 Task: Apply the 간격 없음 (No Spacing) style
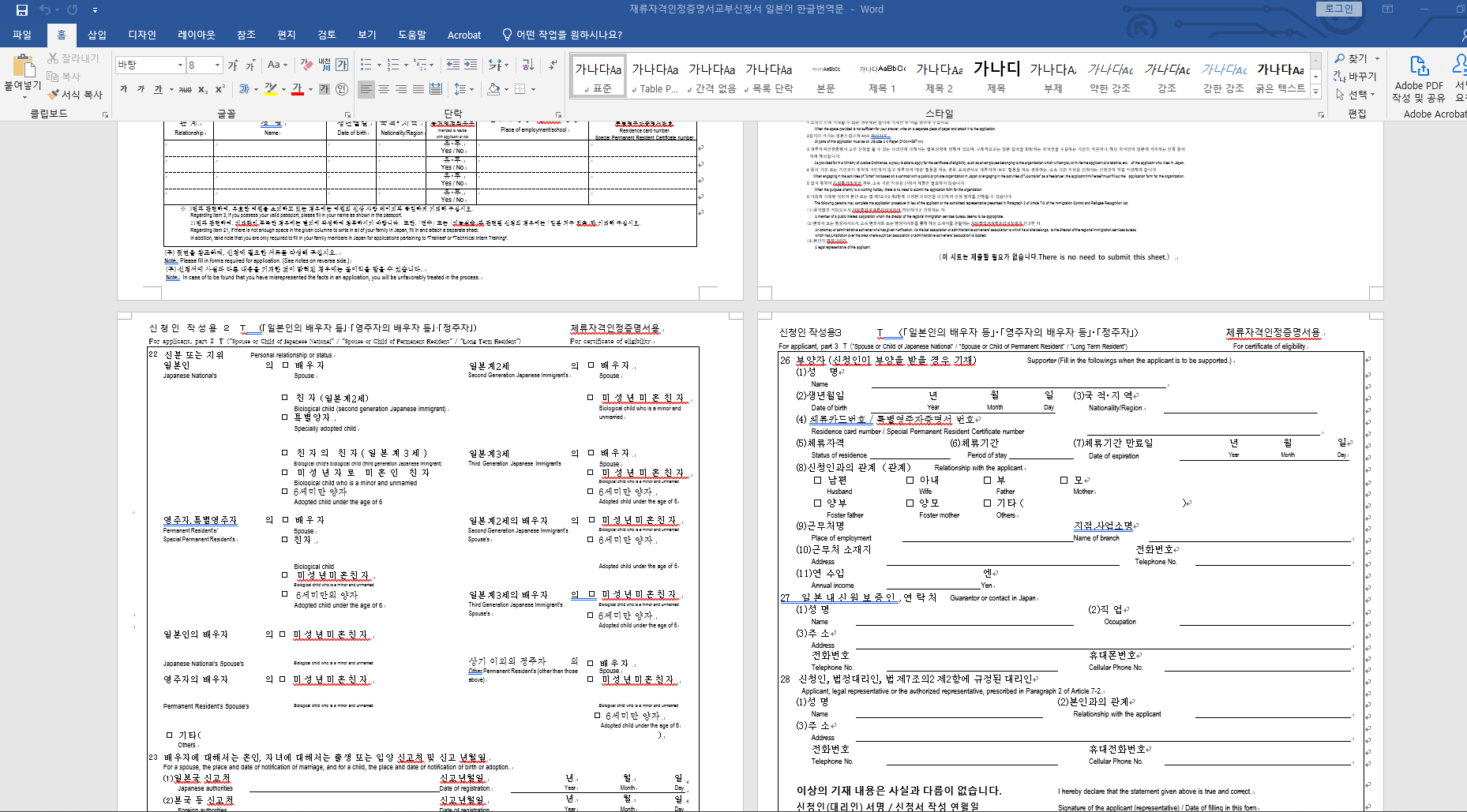coord(711,77)
